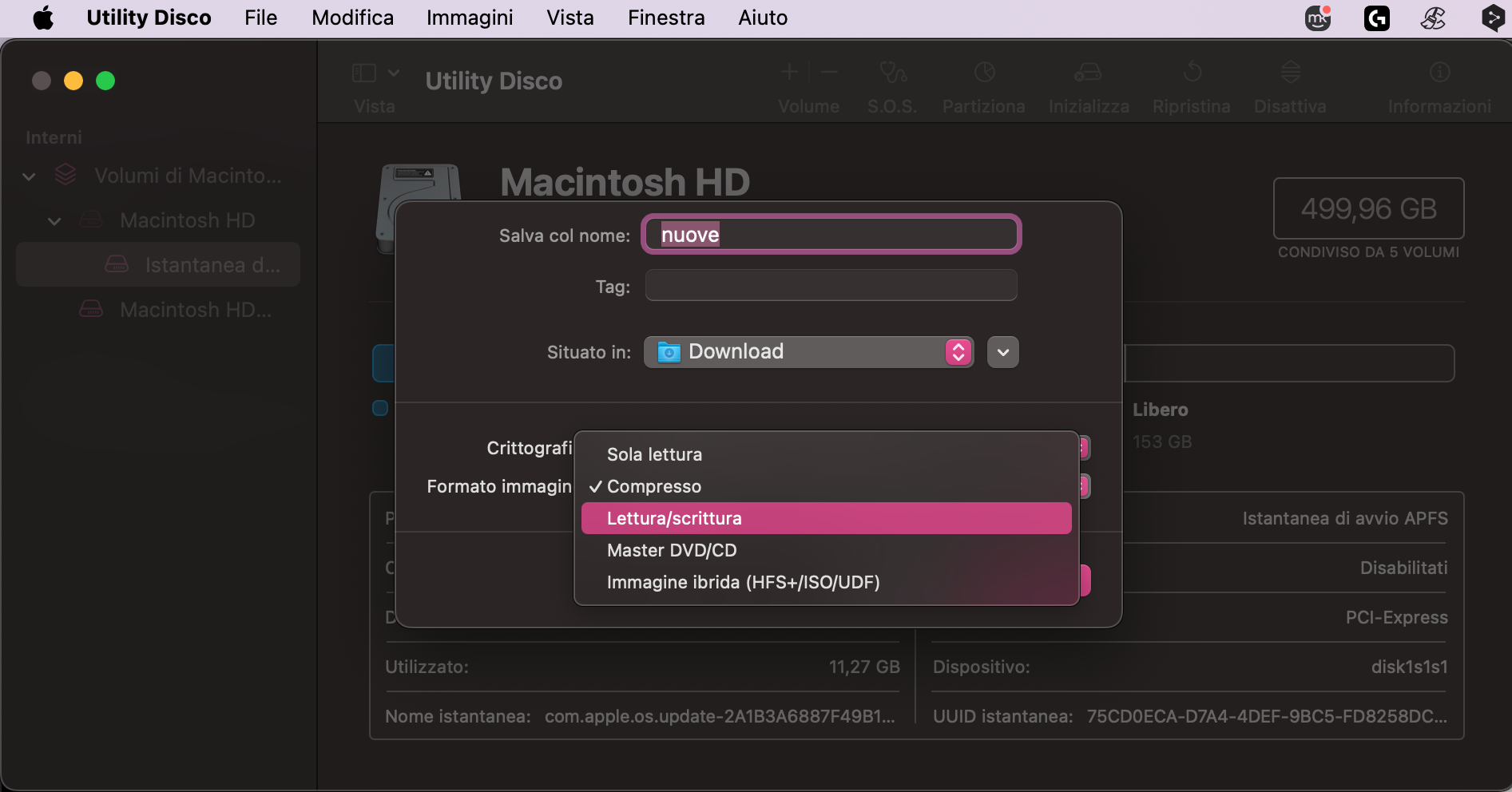1512x792 pixels.
Task: Open the Aiuto menu
Action: pos(763,18)
